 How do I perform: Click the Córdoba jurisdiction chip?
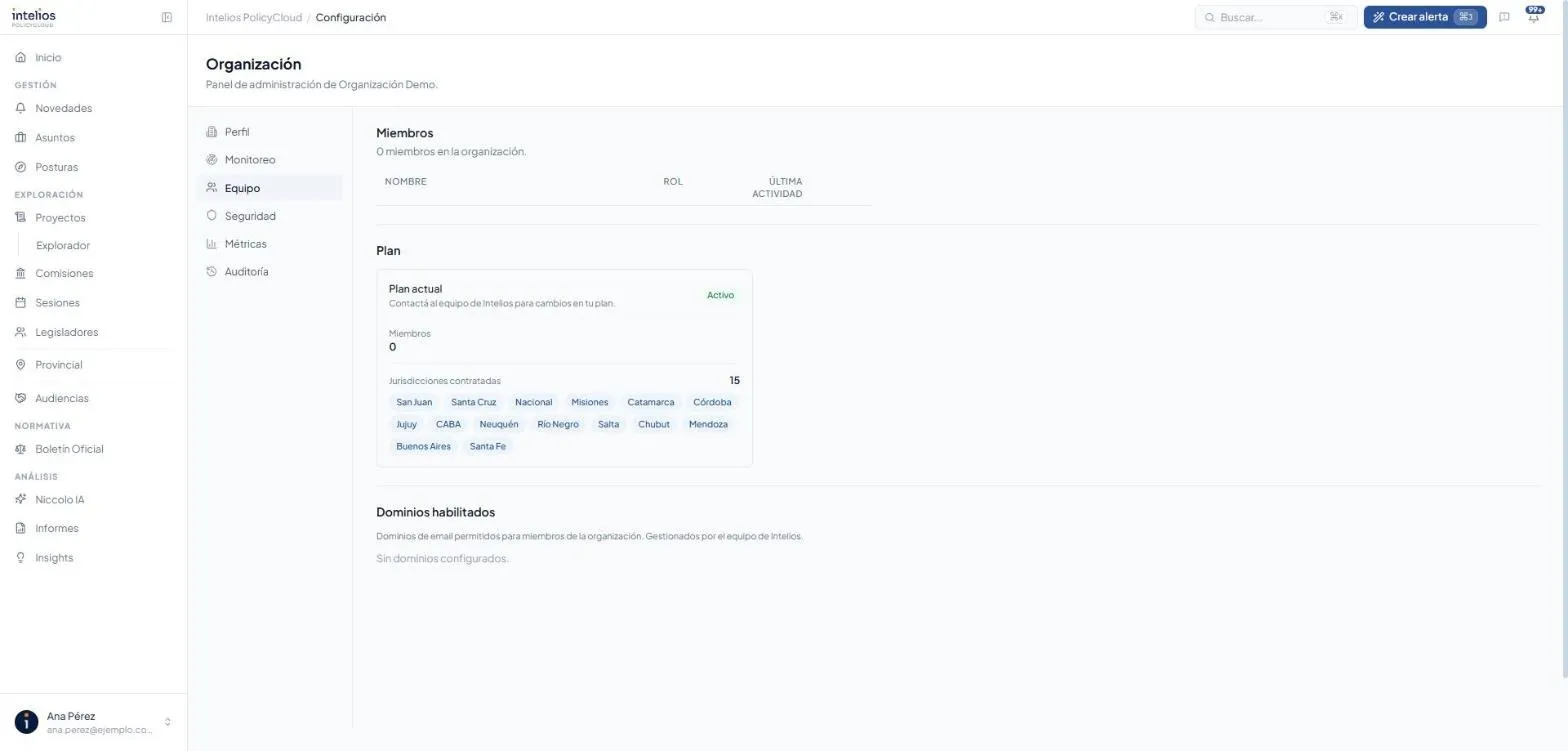tap(712, 402)
